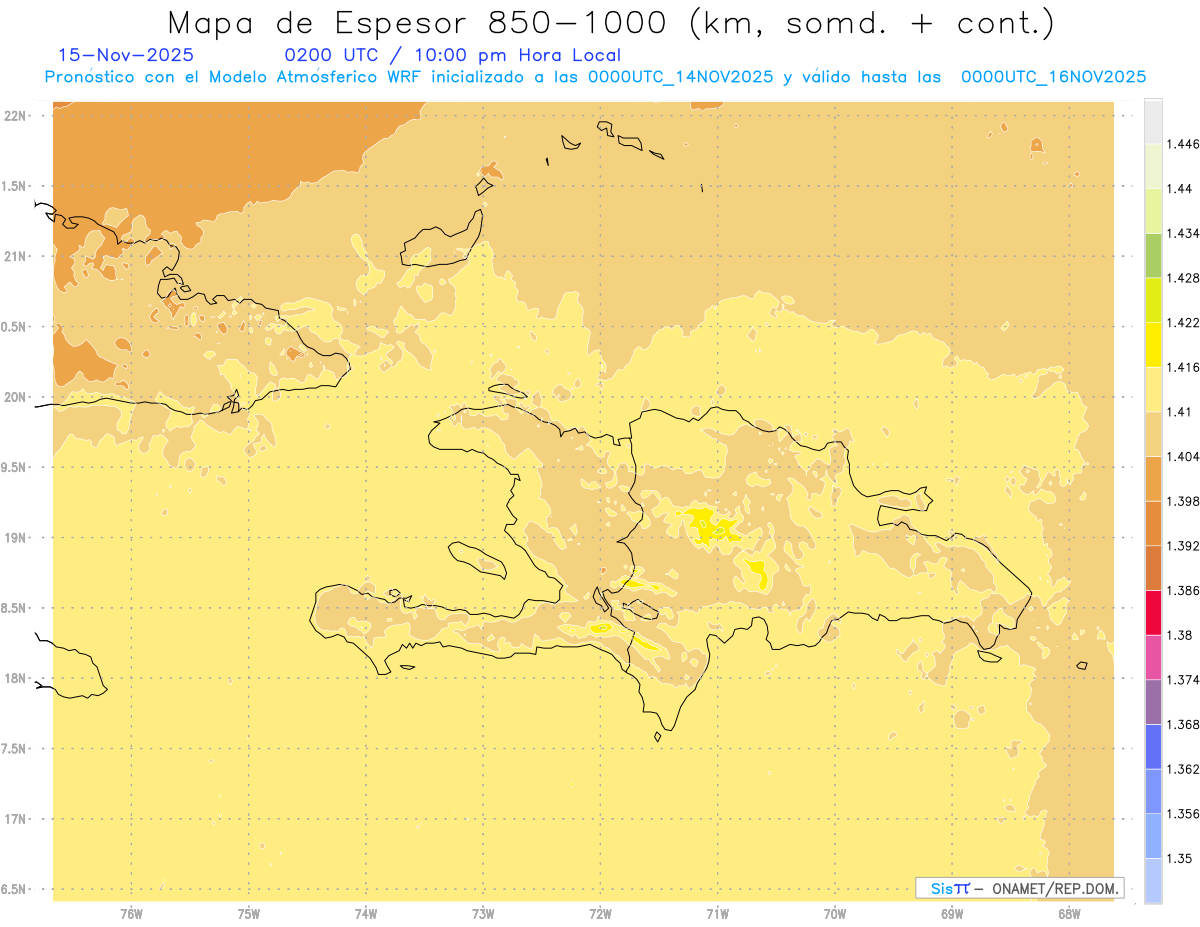Image resolution: width=1200 pixels, height=927 pixels.
Task: Click the '17N' latitude label
Action: (16, 819)
